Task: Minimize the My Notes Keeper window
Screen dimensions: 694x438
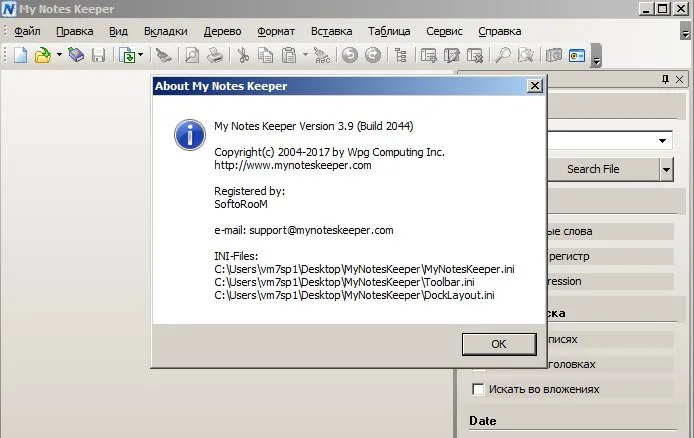Action: click(x=647, y=8)
